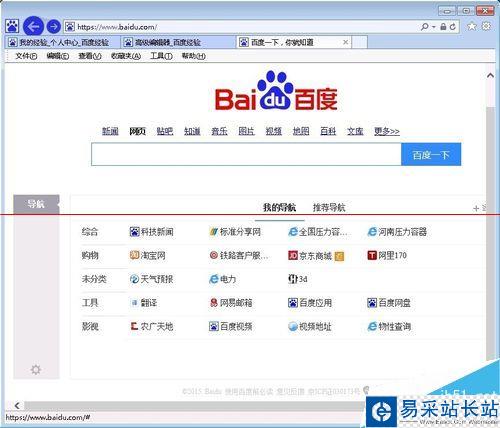Switch to 高级编辑器_百度经验 tab

[x=178, y=42]
